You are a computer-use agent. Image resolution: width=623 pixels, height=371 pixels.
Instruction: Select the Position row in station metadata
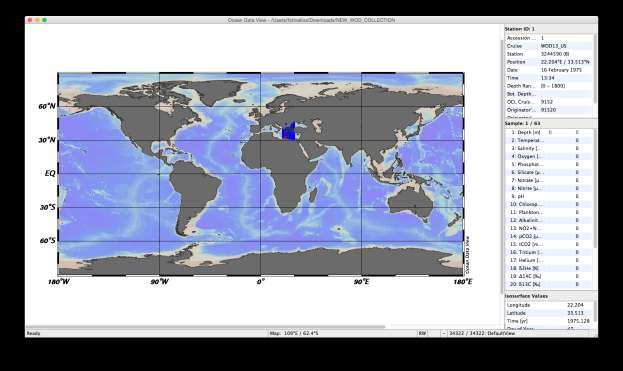[x=549, y=62]
